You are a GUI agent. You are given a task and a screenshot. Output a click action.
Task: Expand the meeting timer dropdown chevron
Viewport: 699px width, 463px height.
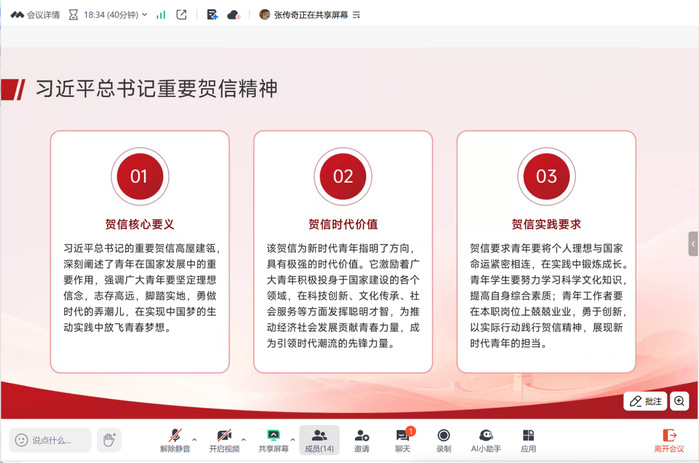coord(146,15)
